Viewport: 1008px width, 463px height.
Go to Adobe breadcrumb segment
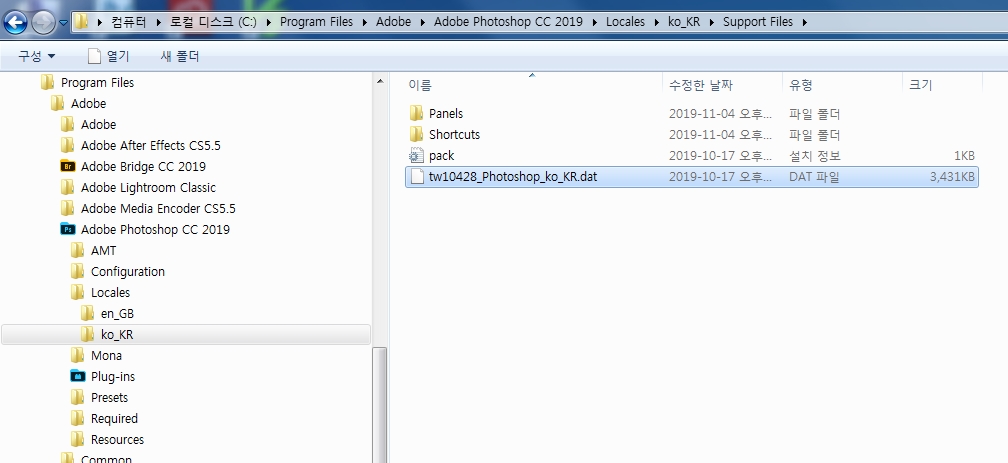(x=393, y=22)
